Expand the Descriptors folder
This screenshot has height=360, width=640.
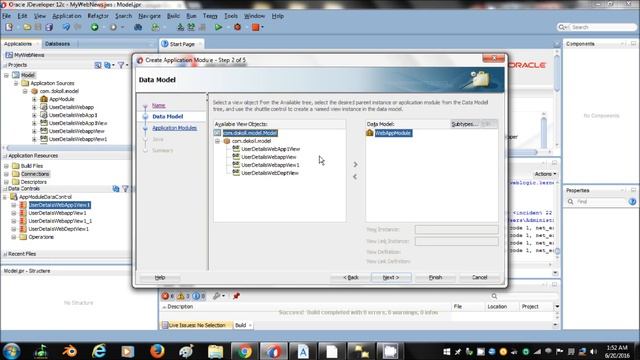point(7,182)
